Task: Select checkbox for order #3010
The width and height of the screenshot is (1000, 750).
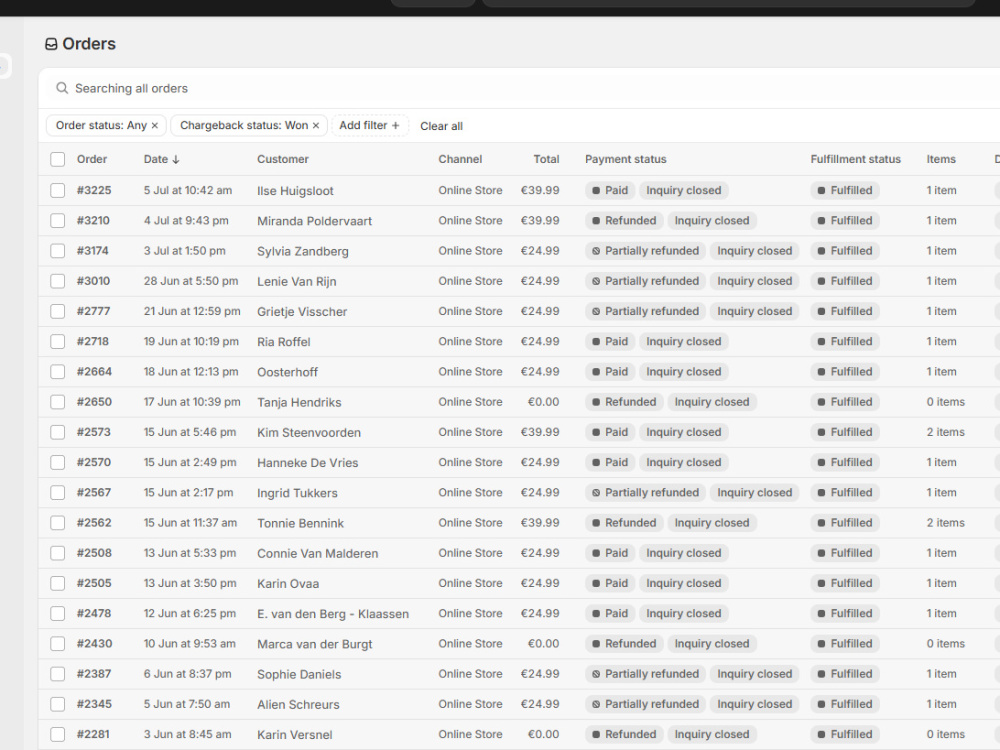Action: pyautogui.click(x=57, y=281)
